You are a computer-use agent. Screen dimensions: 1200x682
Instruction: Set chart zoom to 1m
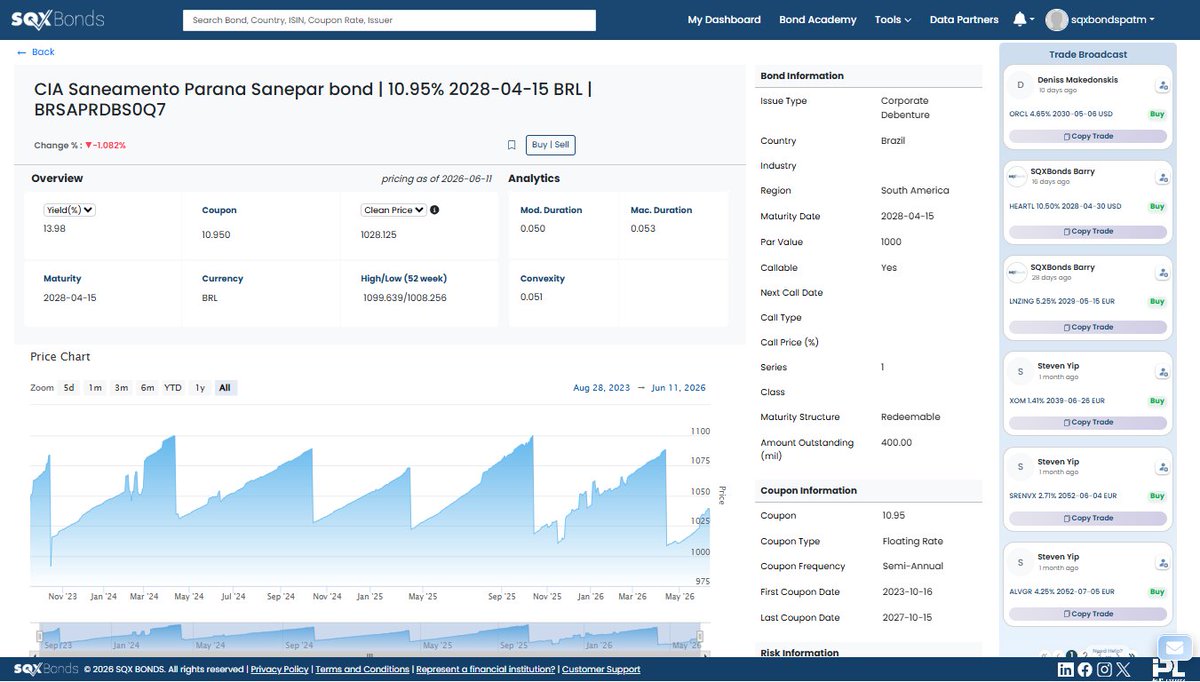tap(95, 388)
